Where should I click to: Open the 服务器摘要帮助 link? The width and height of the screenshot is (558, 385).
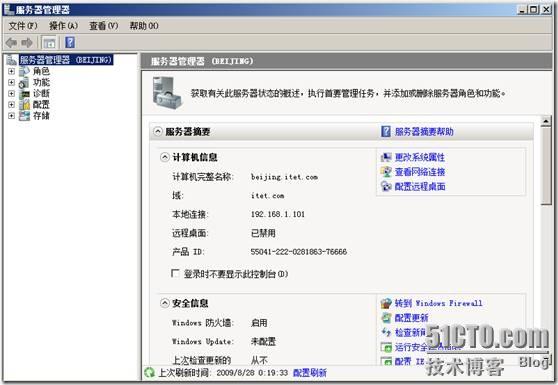tap(424, 132)
